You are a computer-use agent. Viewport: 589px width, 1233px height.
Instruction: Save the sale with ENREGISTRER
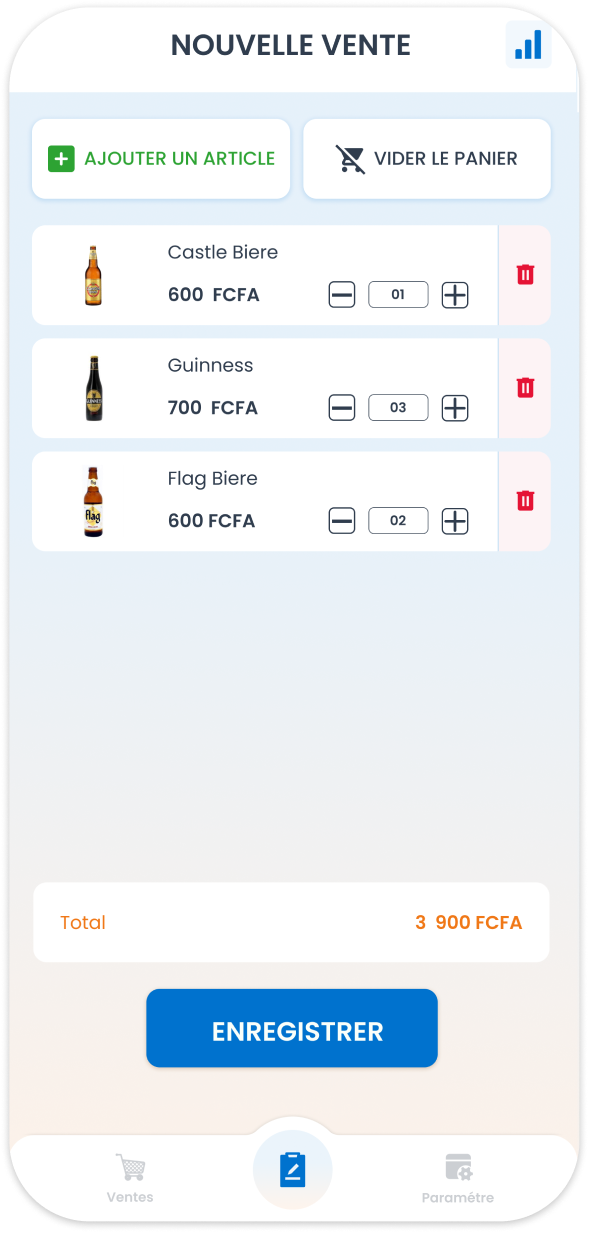[x=292, y=1028]
